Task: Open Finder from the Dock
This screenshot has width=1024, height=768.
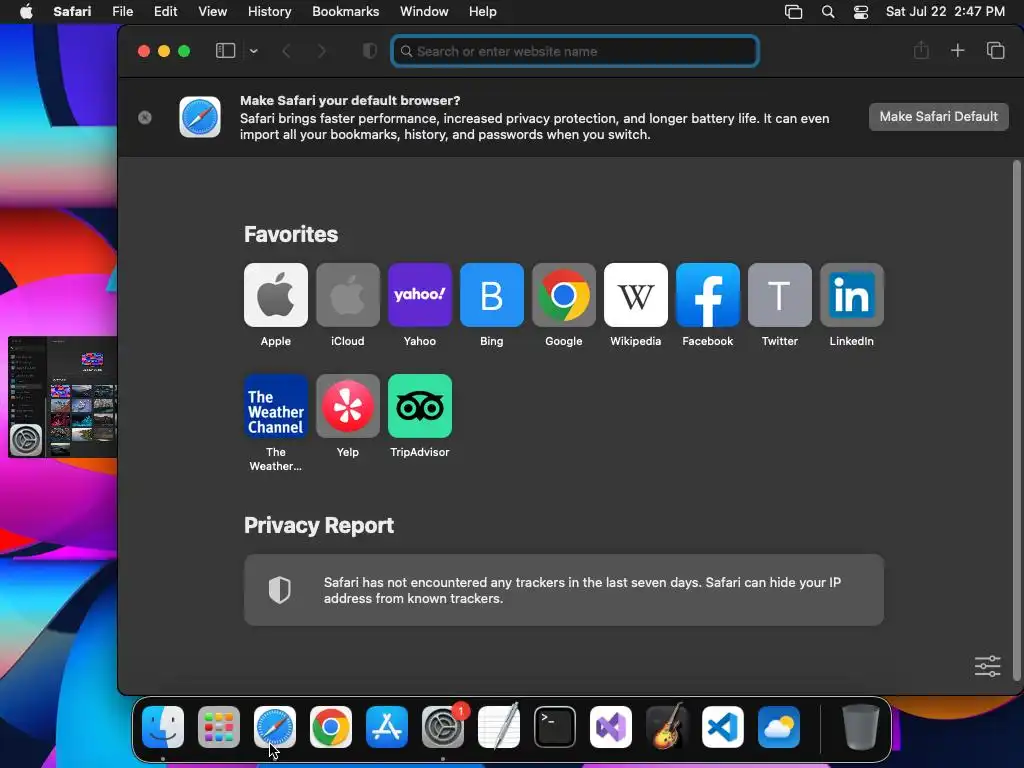Action: click(163, 727)
